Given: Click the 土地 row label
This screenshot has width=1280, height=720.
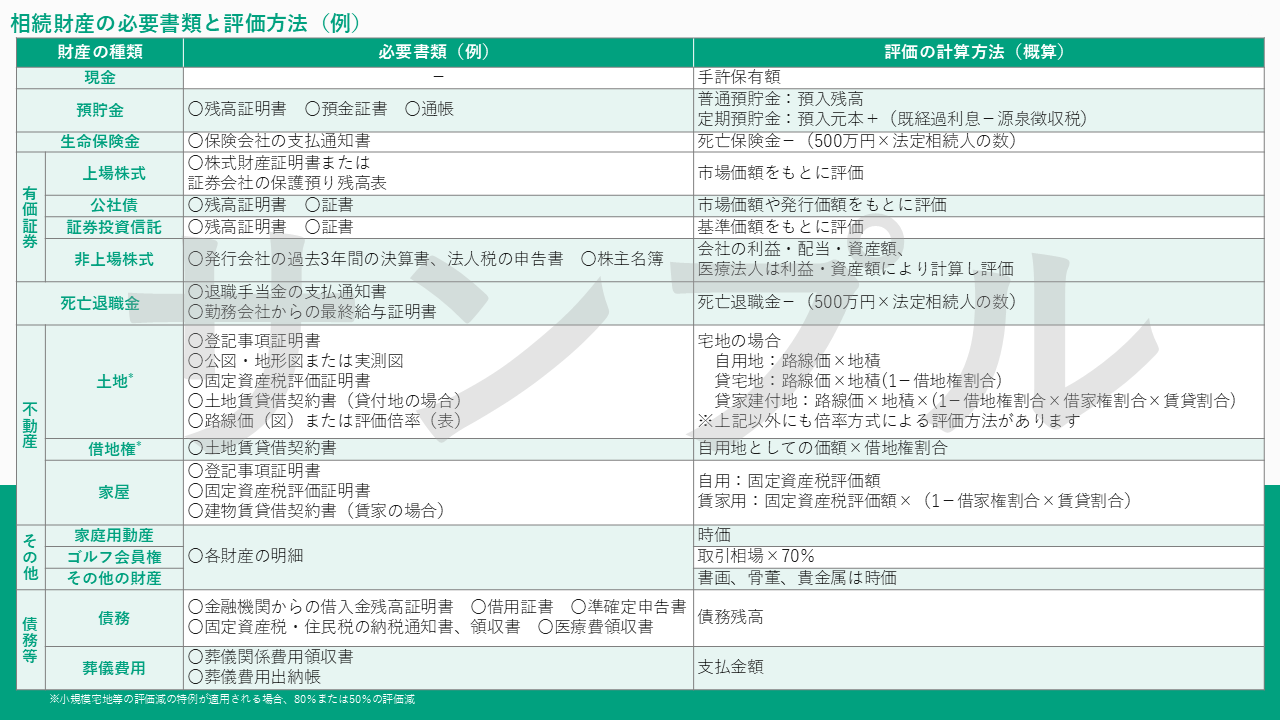Looking at the screenshot, I should tap(114, 381).
